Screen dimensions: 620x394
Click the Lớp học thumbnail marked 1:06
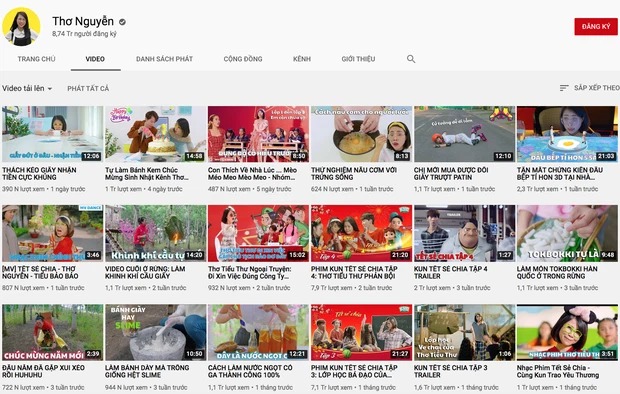tap(464, 332)
